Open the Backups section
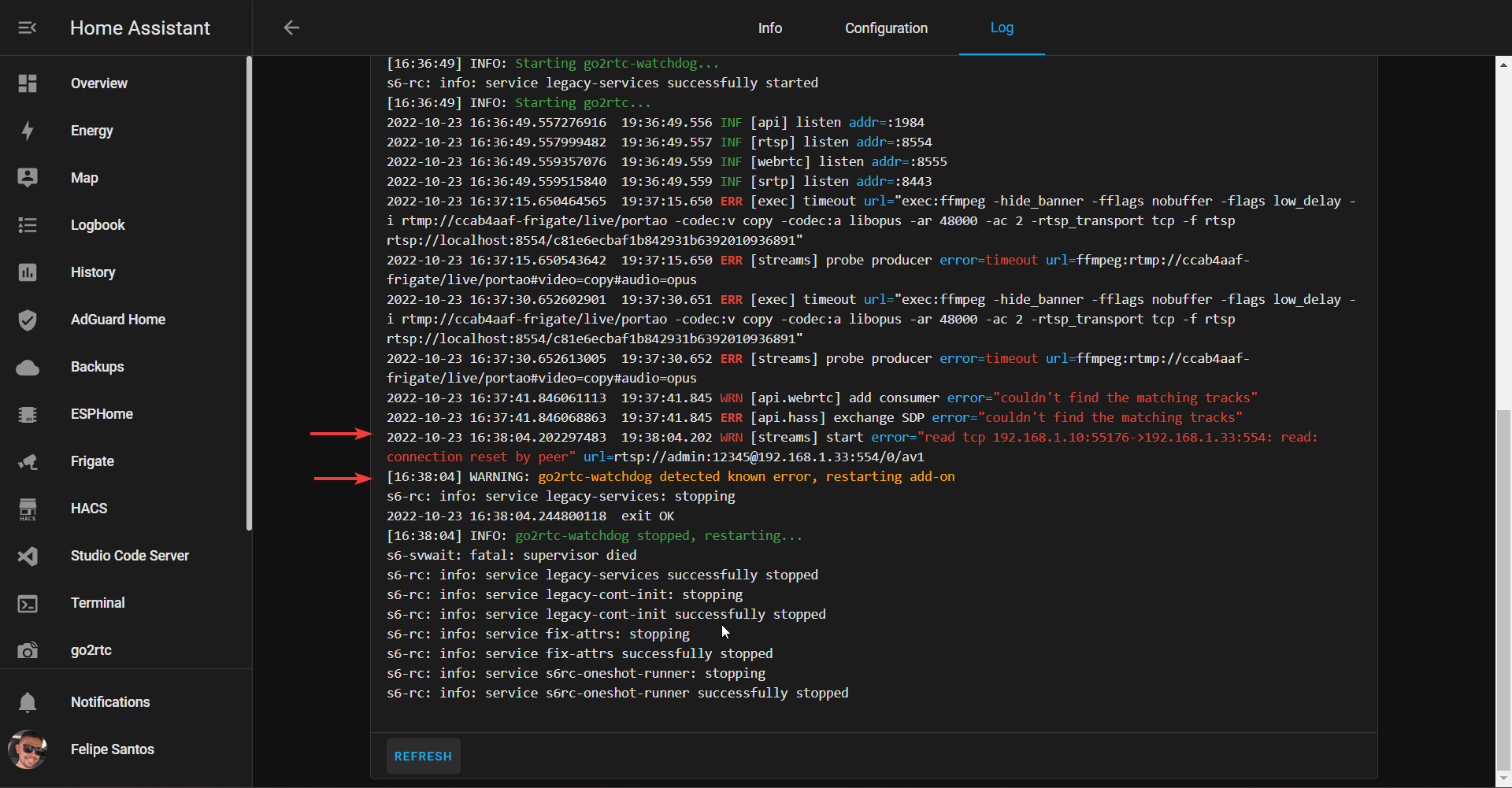 coord(96,367)
